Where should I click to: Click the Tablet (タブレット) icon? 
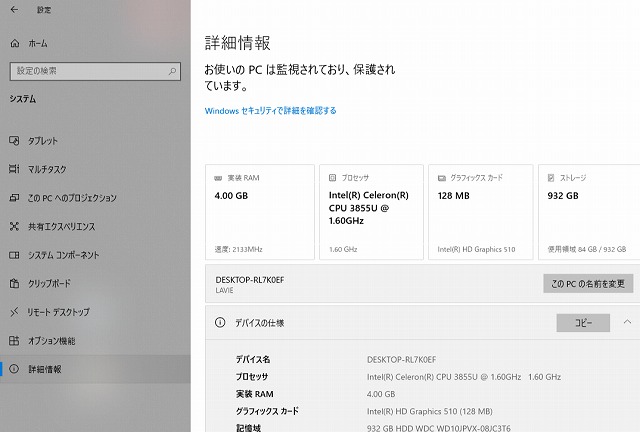click(x=14, y=141)
